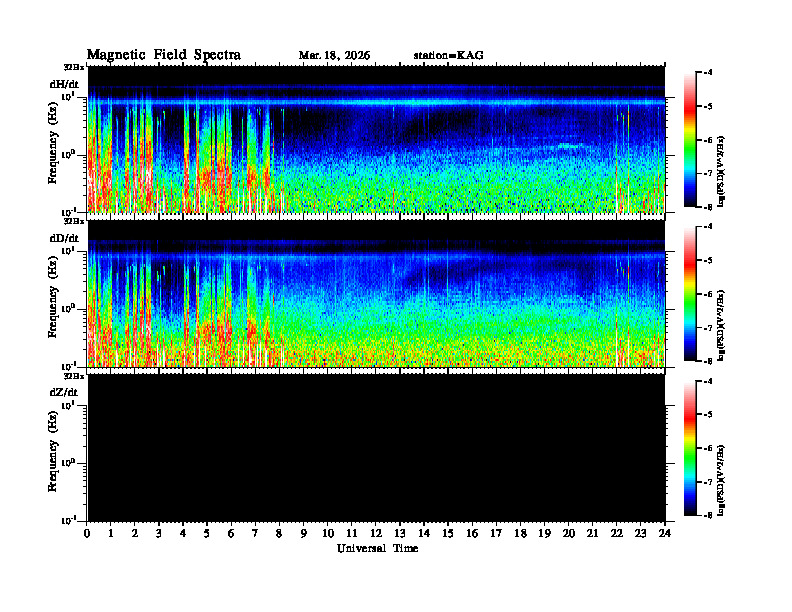
Task: Click the 10^-1 frequency tick of dZ/dt panel
Action: pos(69,520)
